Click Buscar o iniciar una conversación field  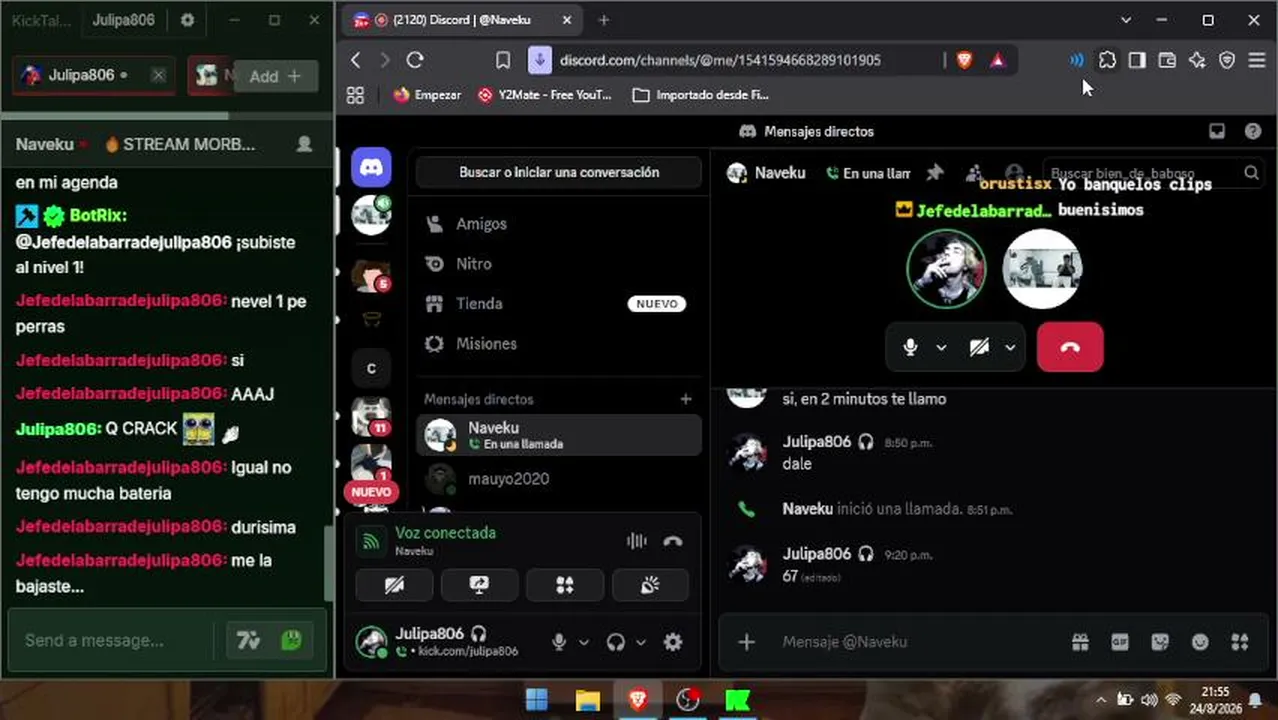(x=559, y=172)
